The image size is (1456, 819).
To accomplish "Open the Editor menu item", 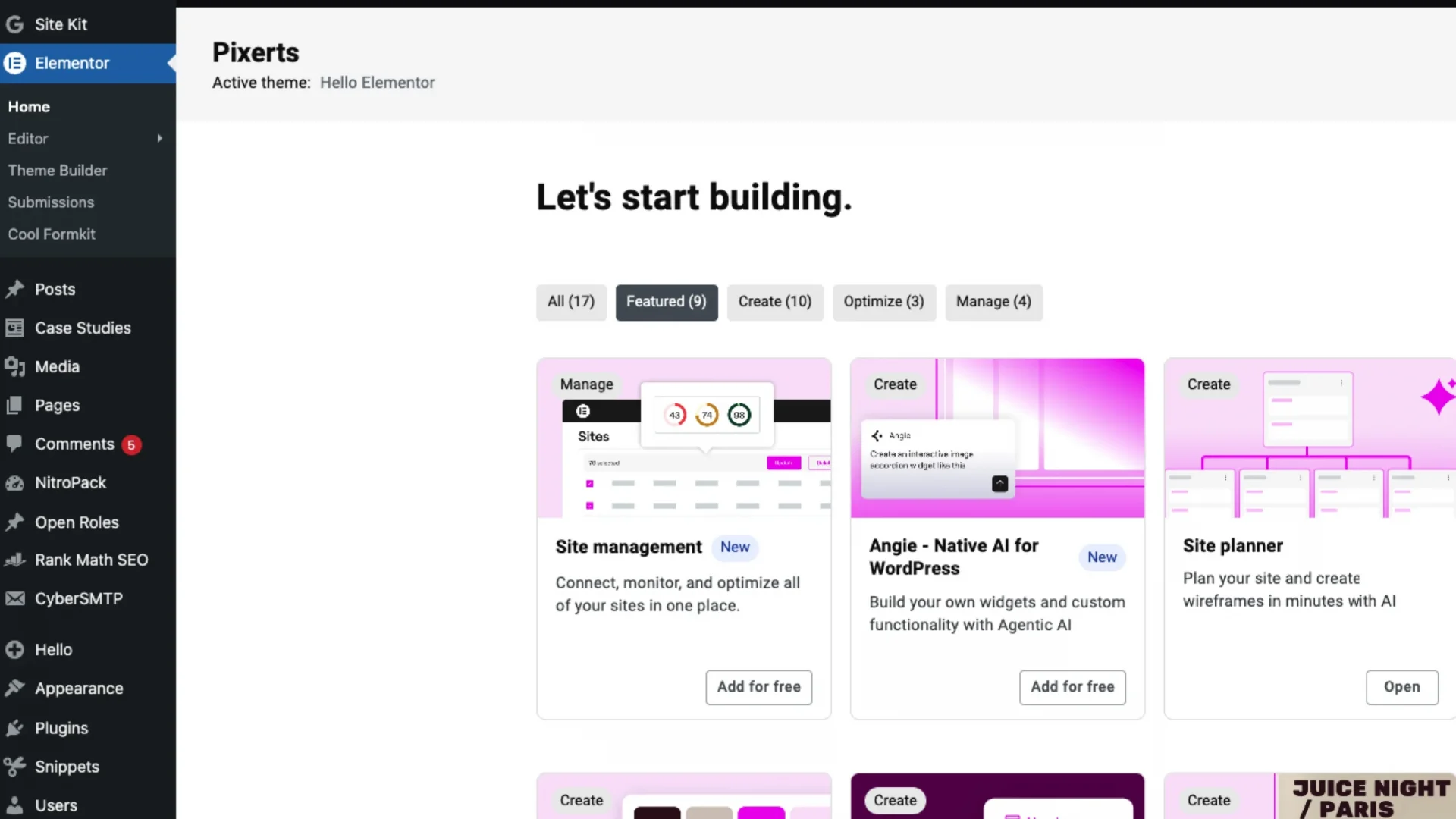I will 28,139.
